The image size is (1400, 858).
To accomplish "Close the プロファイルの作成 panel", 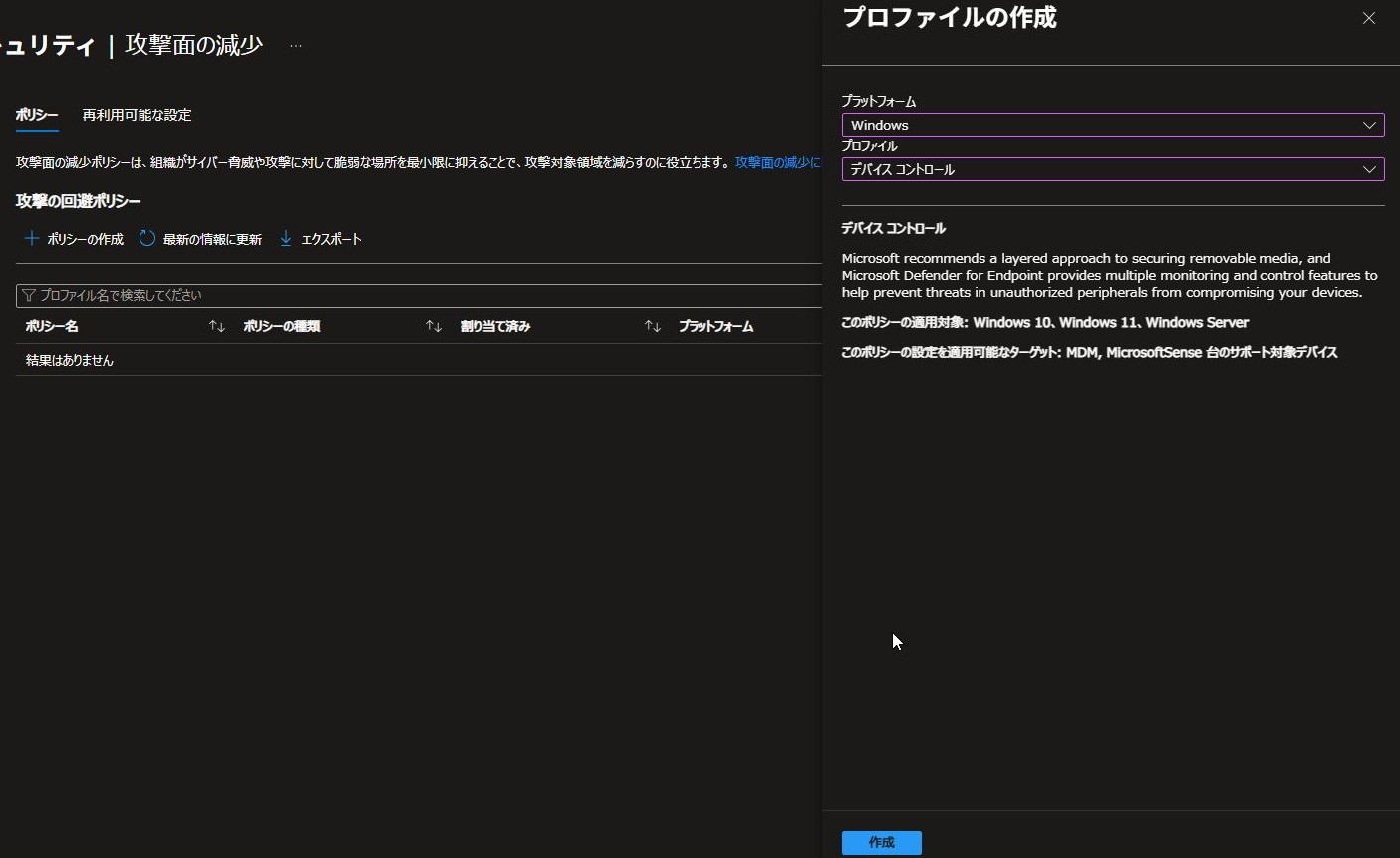I will pyautogui.click(x=1369, y=18).
